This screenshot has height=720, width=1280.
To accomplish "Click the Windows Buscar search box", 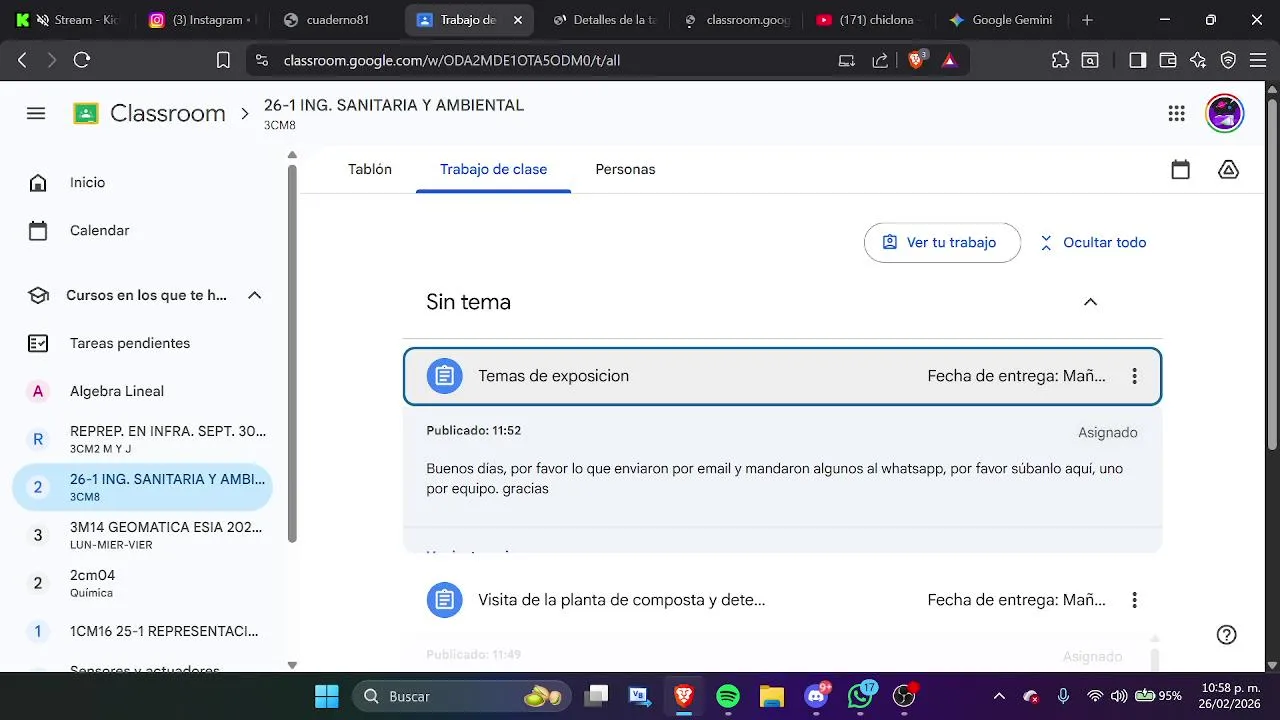I will click(x=460, y=696).
